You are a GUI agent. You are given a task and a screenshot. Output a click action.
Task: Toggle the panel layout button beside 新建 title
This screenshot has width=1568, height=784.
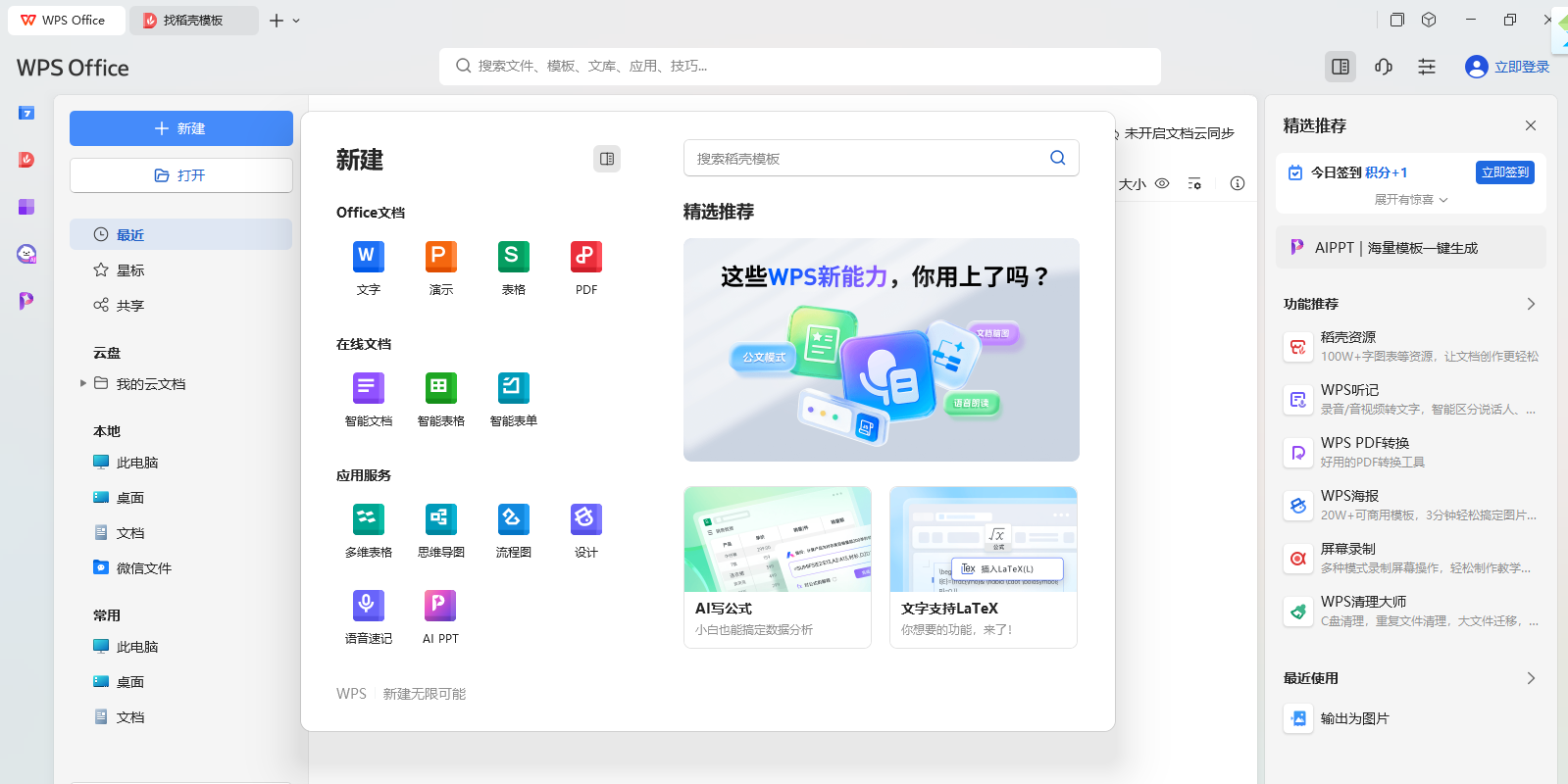(607, 159)
